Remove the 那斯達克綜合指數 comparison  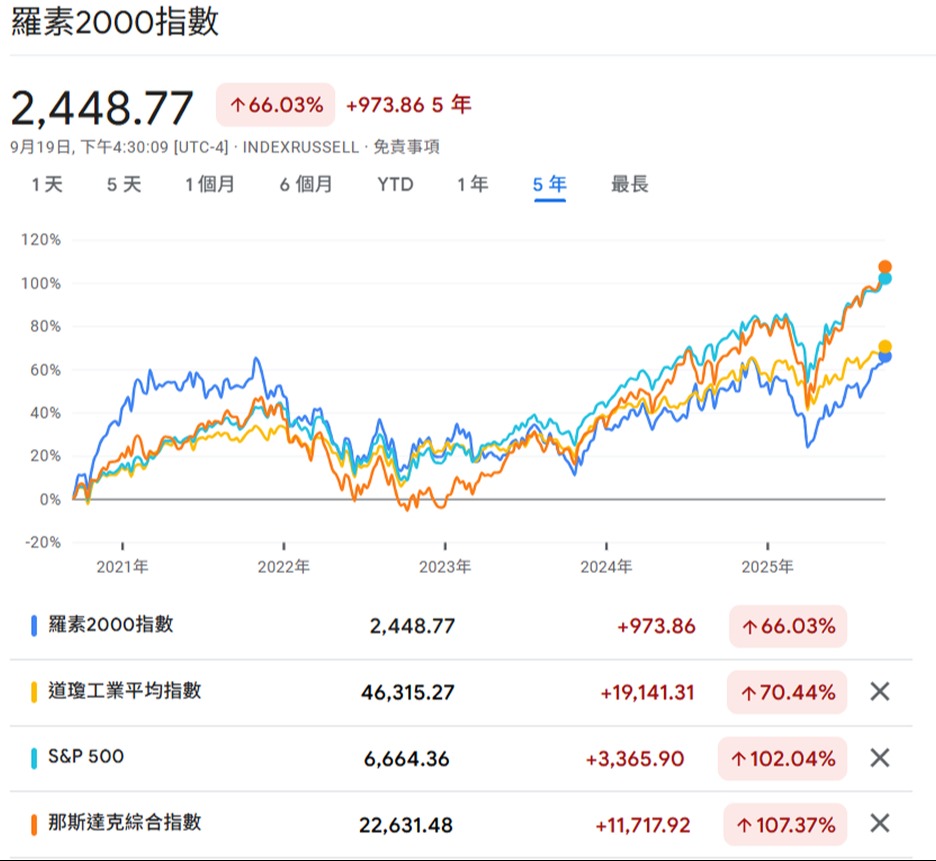tap(881, 824)
